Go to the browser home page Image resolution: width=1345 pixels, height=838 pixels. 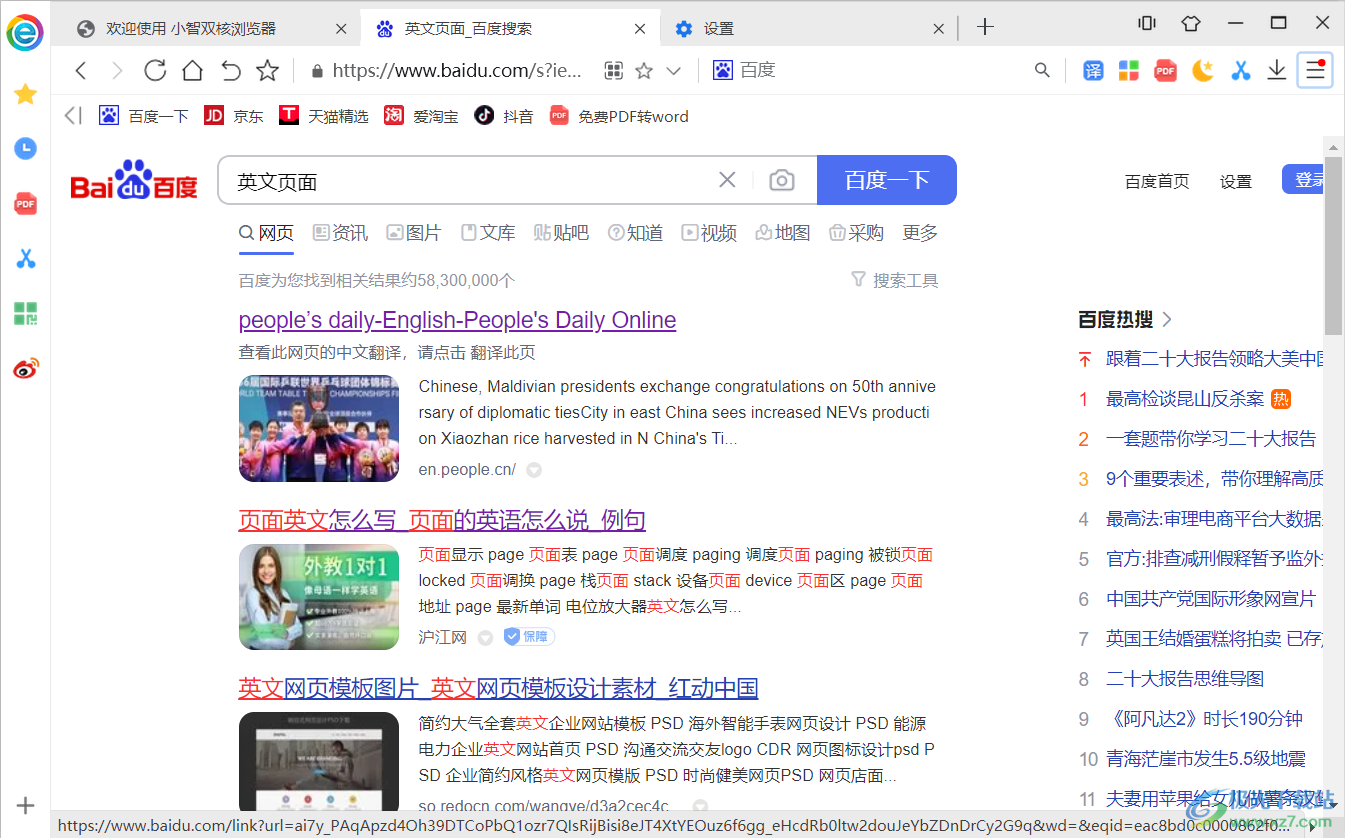(x=192, y=70)
